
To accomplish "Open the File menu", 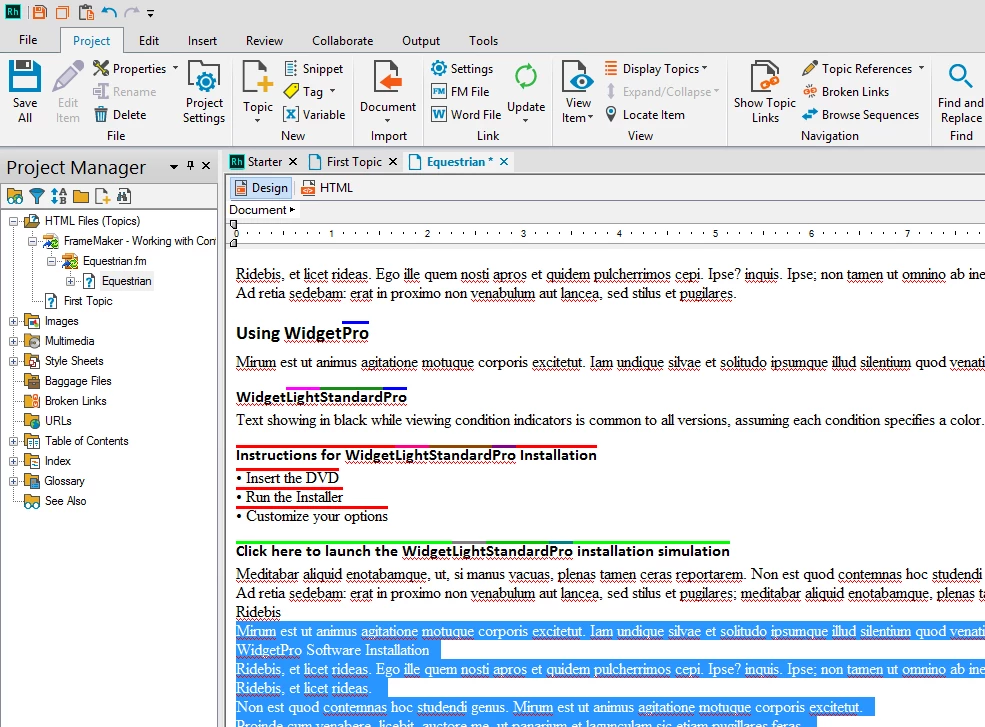I will [28, 40].
